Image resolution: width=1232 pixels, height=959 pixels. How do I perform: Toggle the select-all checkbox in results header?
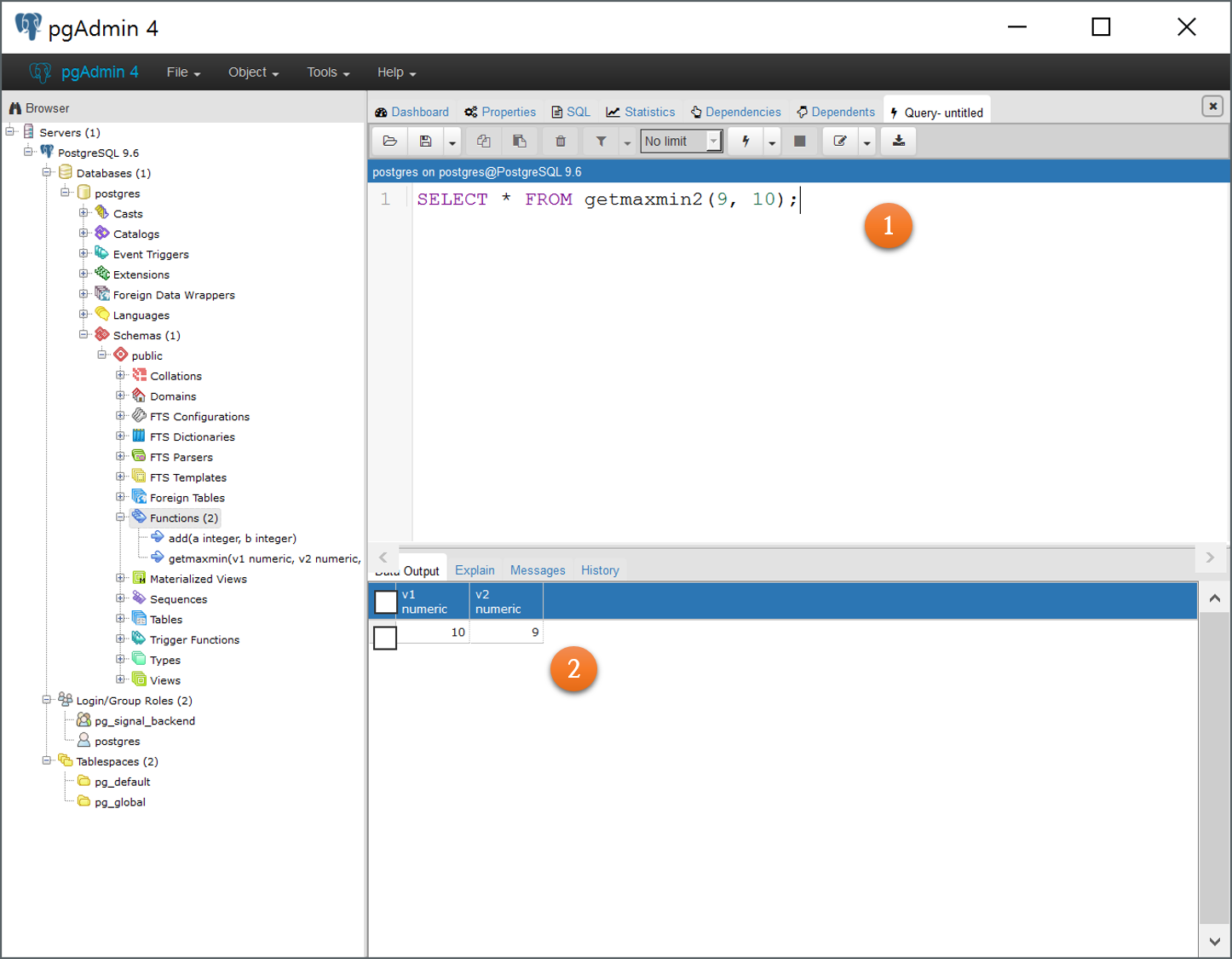tap(386, 602)
